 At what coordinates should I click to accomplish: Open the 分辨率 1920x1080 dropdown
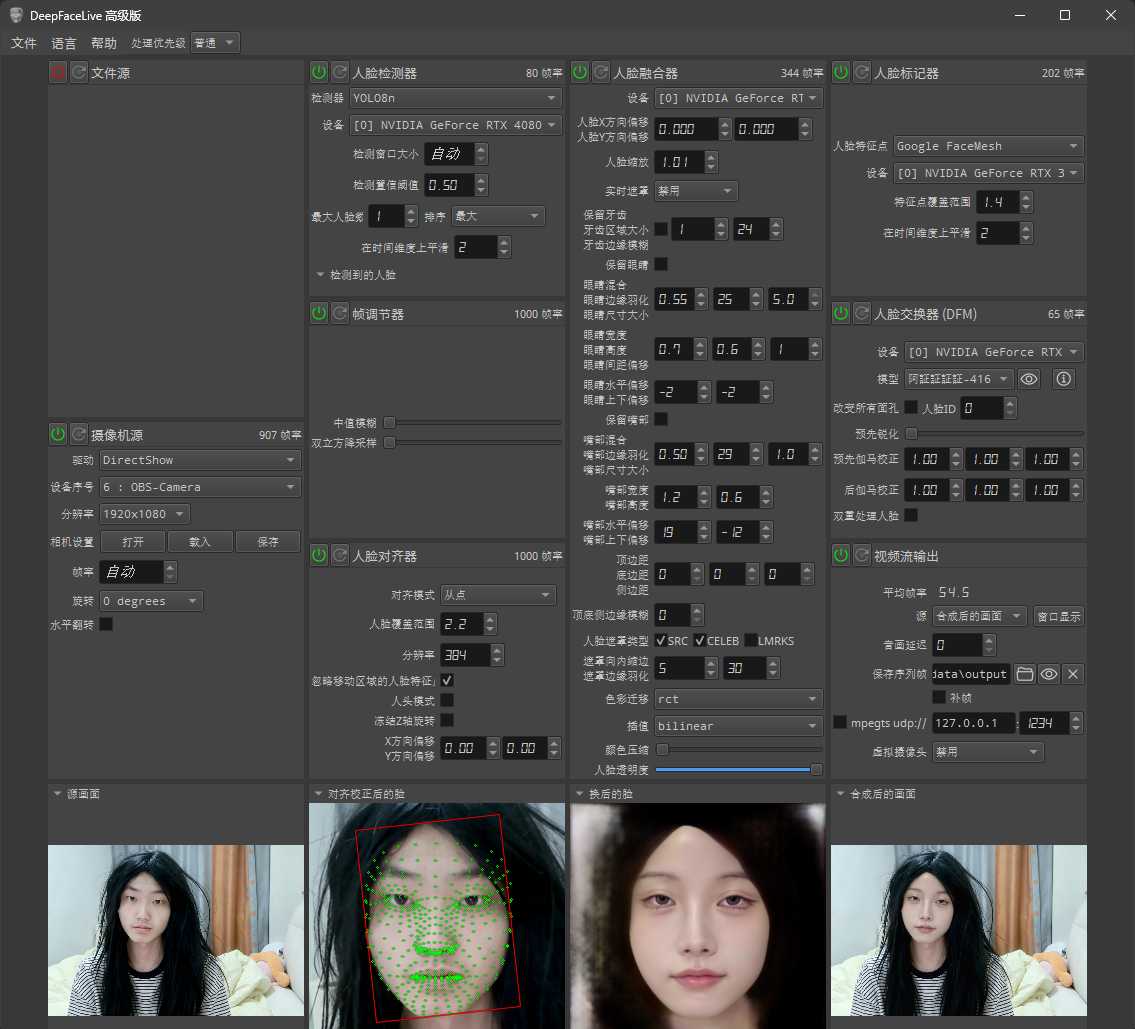pos(145,514)
